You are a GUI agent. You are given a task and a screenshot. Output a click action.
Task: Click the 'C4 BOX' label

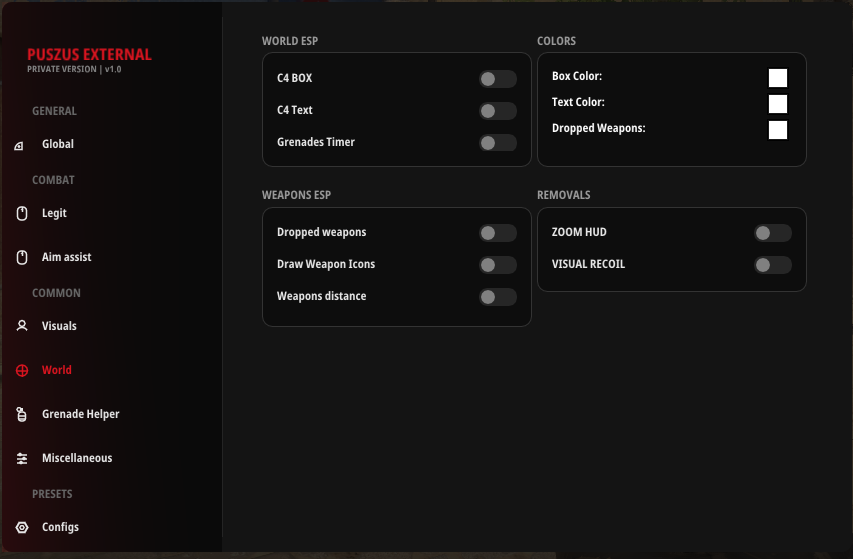point(294,78)
